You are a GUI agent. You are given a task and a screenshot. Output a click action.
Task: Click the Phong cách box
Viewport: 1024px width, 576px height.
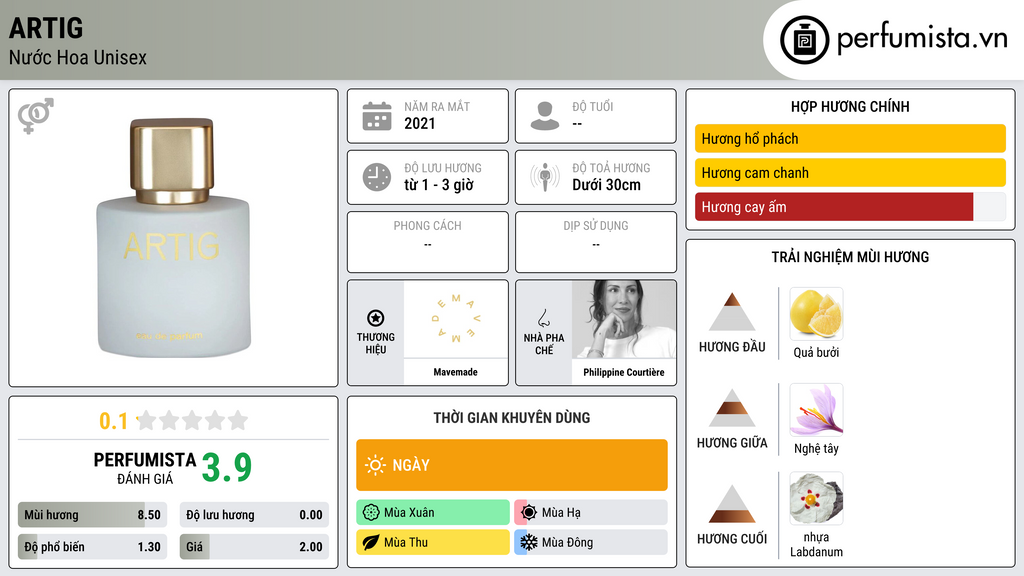428,242
